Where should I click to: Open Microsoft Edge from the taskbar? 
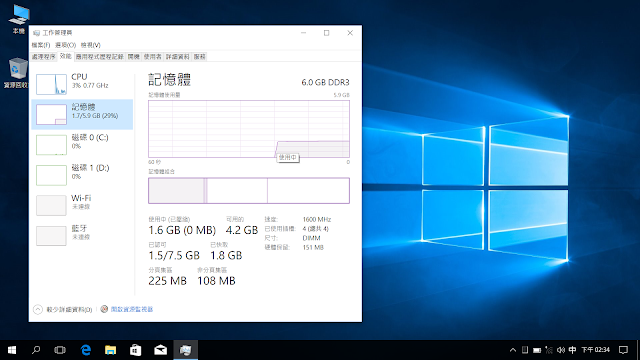[x=86, y=350]
